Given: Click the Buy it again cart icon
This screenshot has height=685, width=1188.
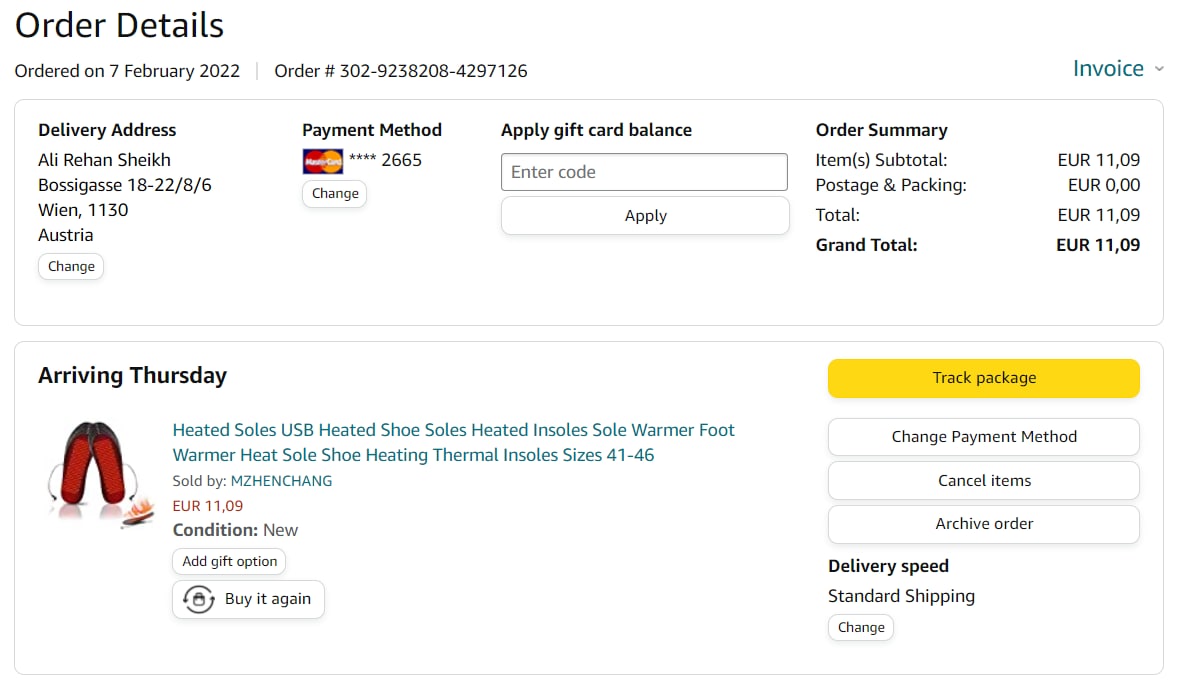Looking at the screenshot, I should (x=199, y=599).
